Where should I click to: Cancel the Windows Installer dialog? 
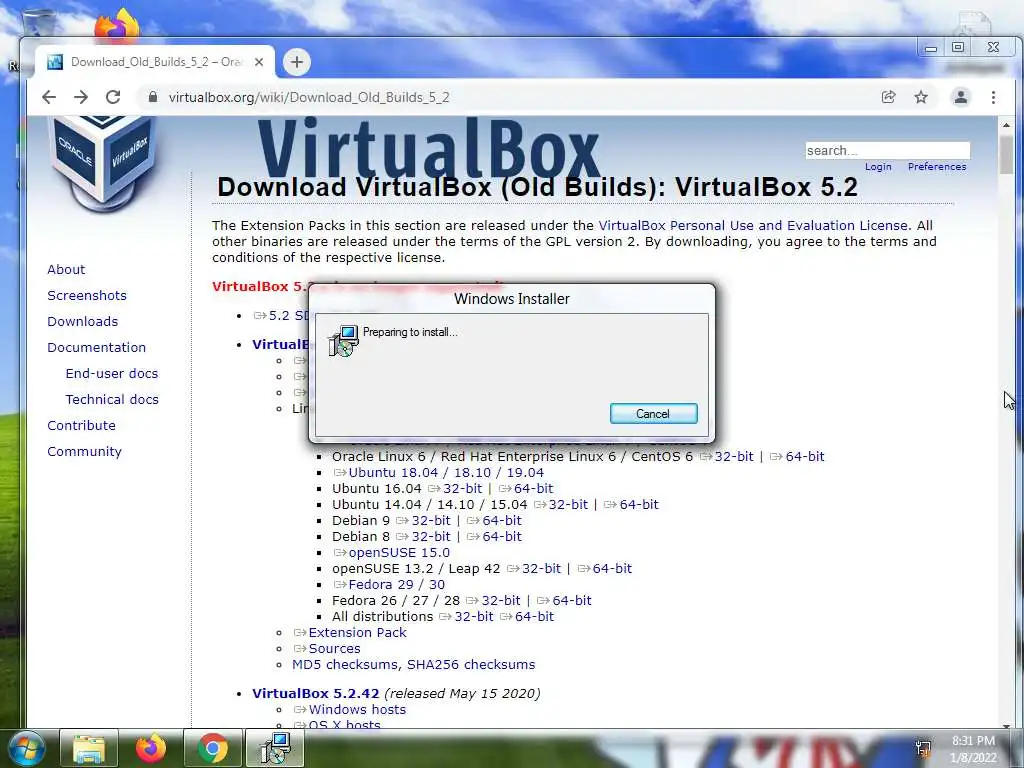[653, 413]
